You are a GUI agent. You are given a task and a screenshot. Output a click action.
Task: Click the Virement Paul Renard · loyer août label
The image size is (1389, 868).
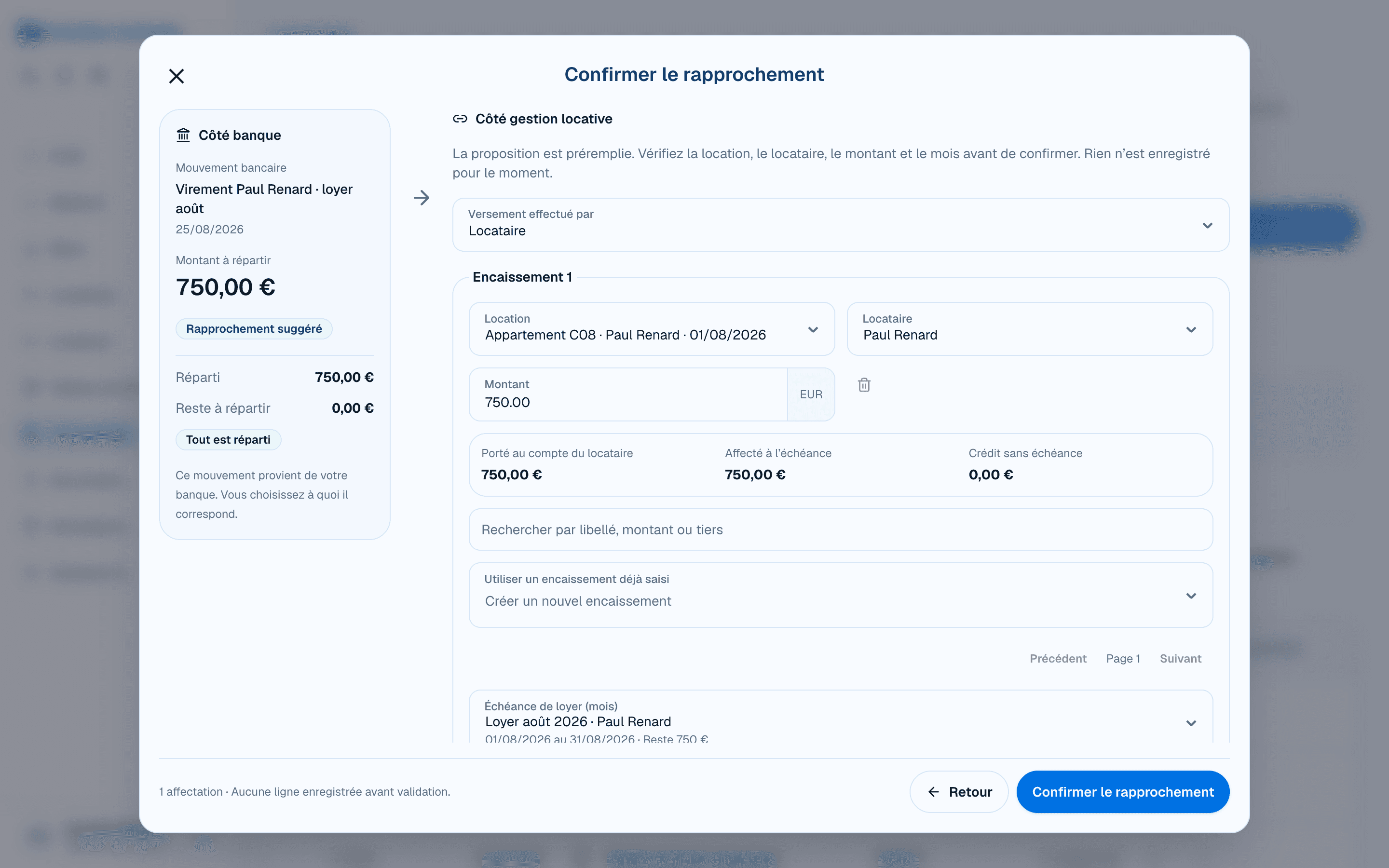(x=264, y=199)
